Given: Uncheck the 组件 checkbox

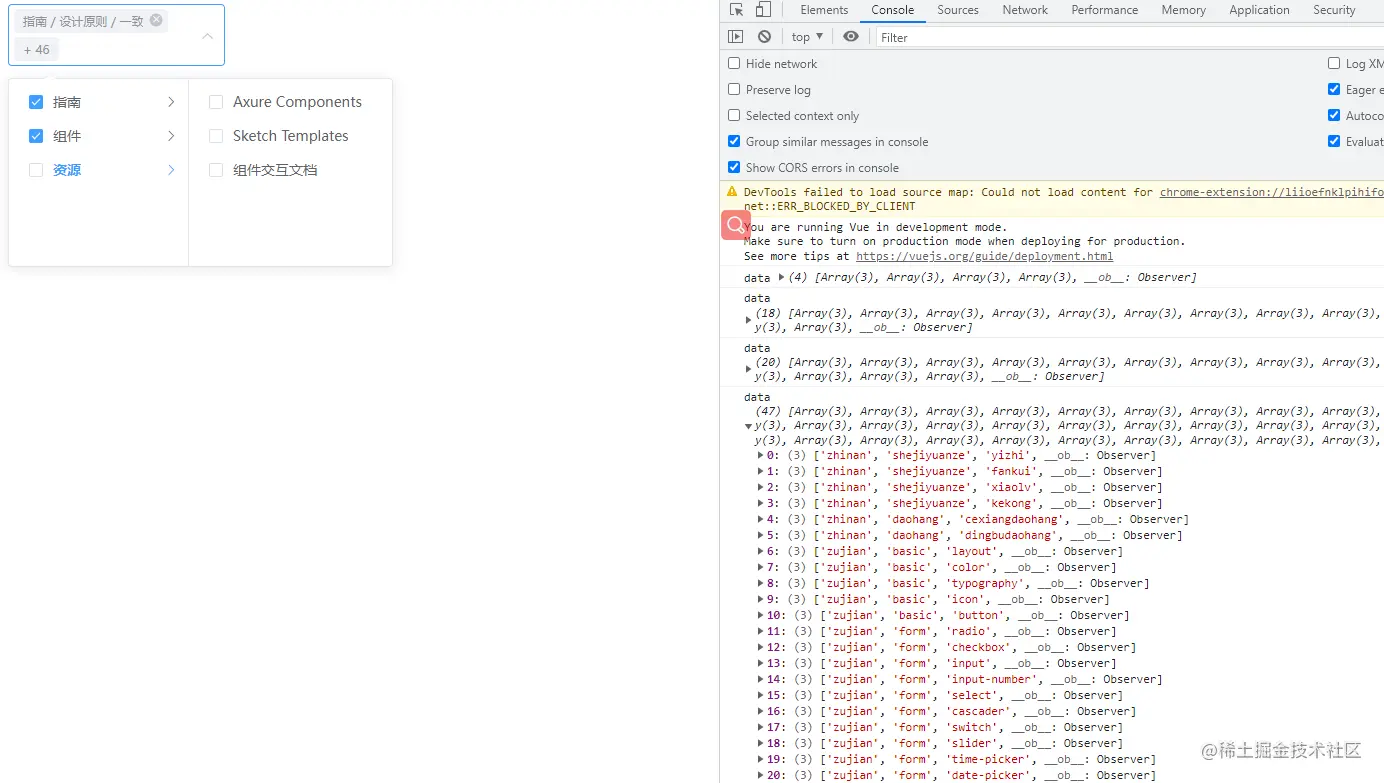Looking at the screenshot, I should (x=36, y=136).
